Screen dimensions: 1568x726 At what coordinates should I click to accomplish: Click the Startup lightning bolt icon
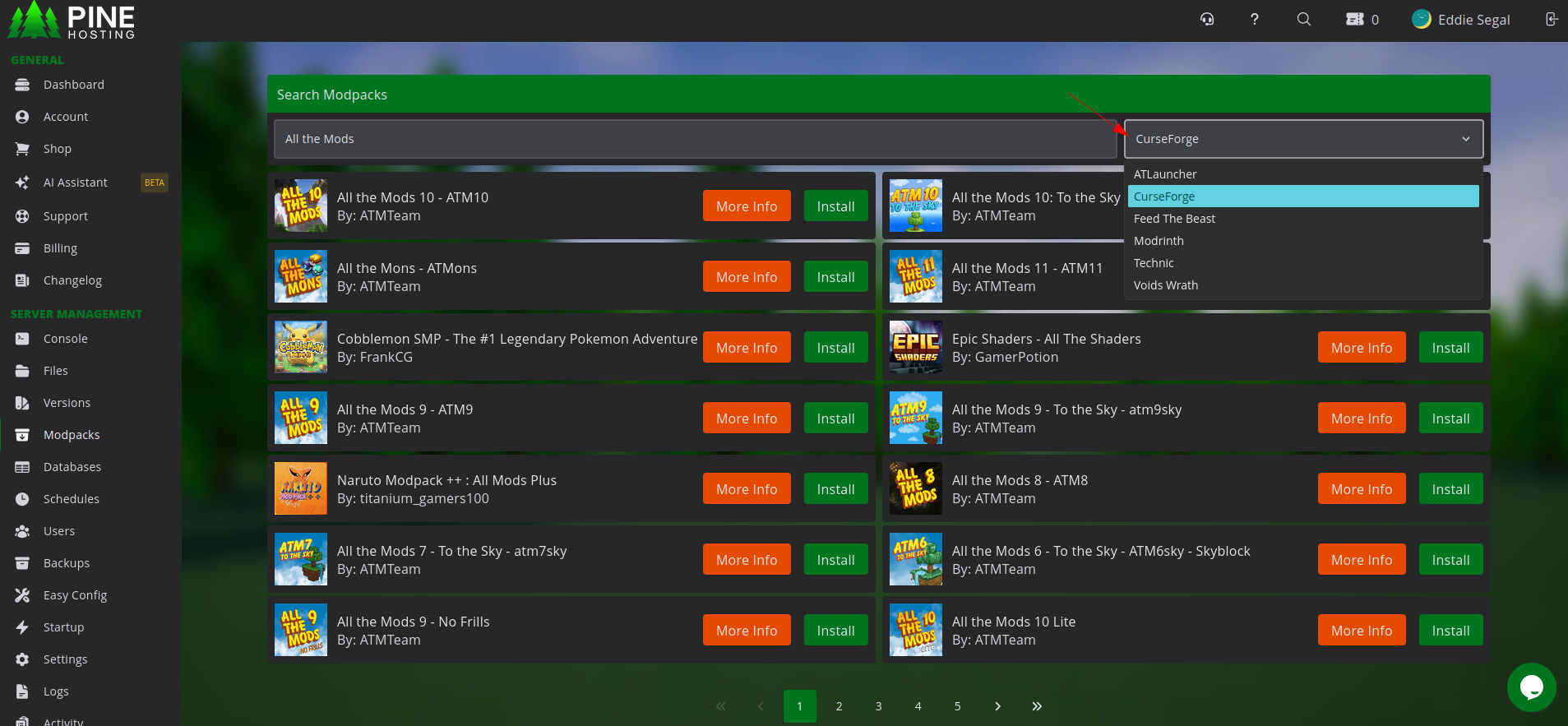pos(22,627)
